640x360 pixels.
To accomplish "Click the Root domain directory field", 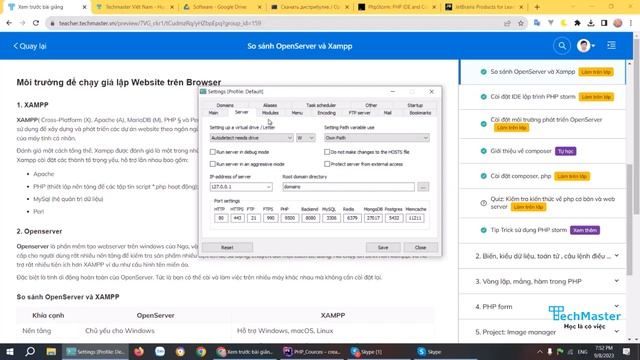I will pos(349,187).
